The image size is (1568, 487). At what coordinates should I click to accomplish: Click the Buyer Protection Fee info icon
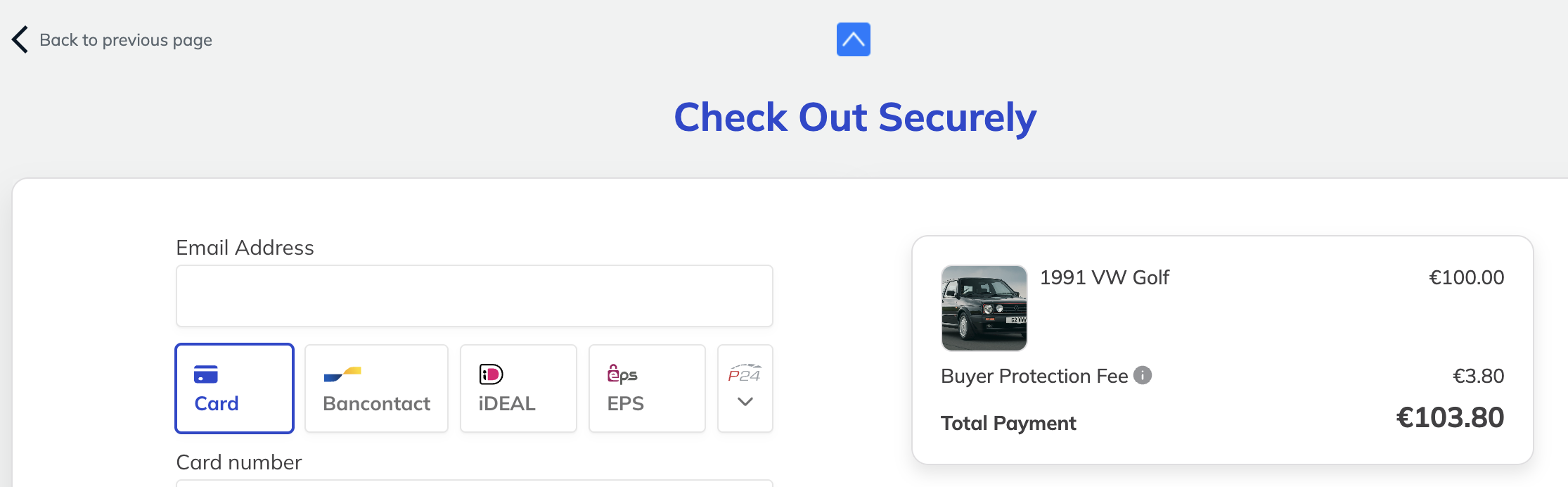pos(1143,375)
